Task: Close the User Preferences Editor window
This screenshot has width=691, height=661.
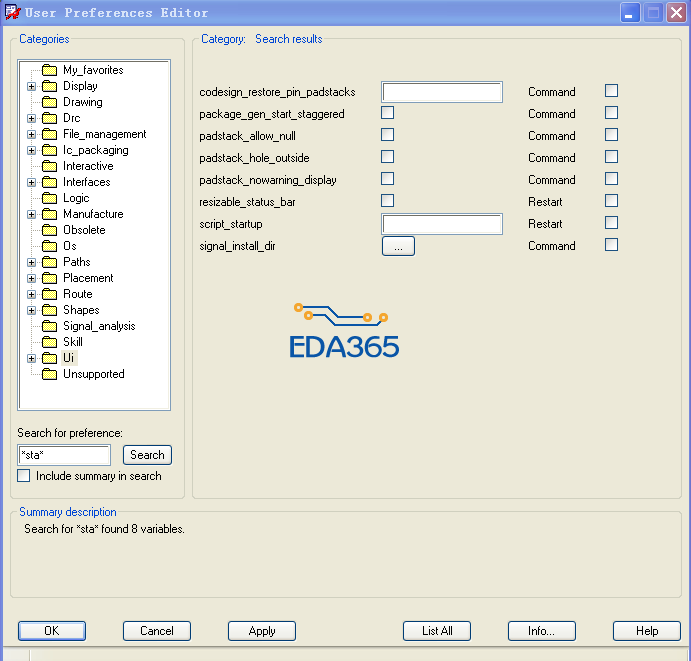Action: tap(676, 13)
